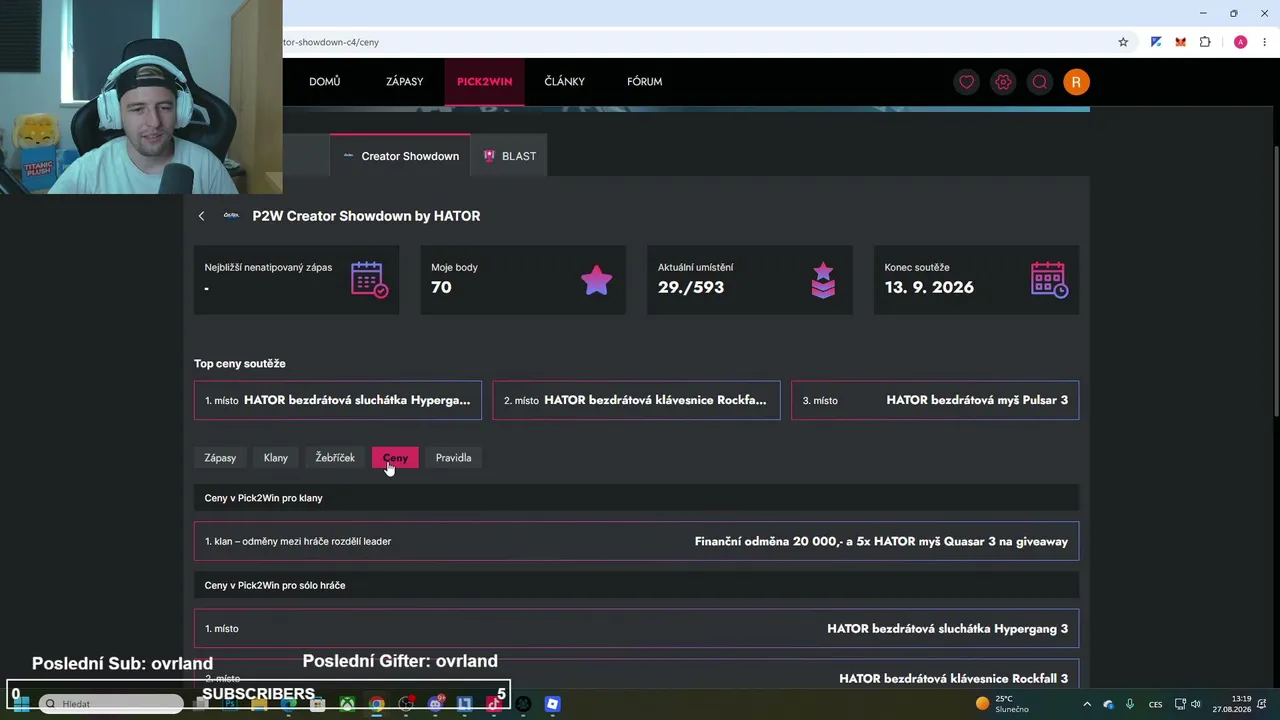This screenshot has width=1280, height=720.
Task: Open Google Chrome from the taskbar
Action: tap(376, 704)
